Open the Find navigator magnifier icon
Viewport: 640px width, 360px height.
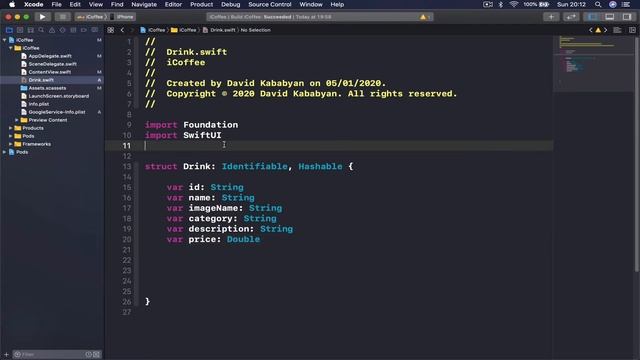click(x=41, y=30)
